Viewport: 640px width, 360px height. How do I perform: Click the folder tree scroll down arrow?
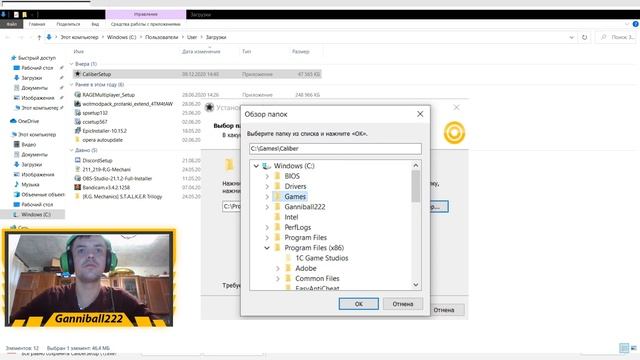(416, 285)
